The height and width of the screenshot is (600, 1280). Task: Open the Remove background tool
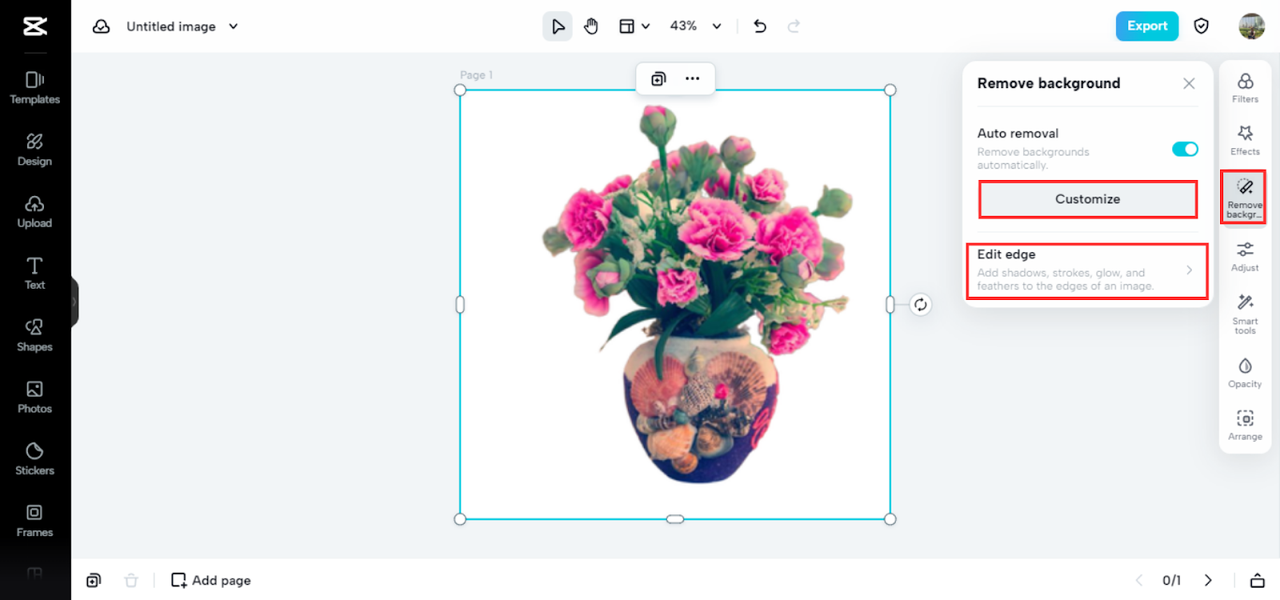tap(1245, 197)
